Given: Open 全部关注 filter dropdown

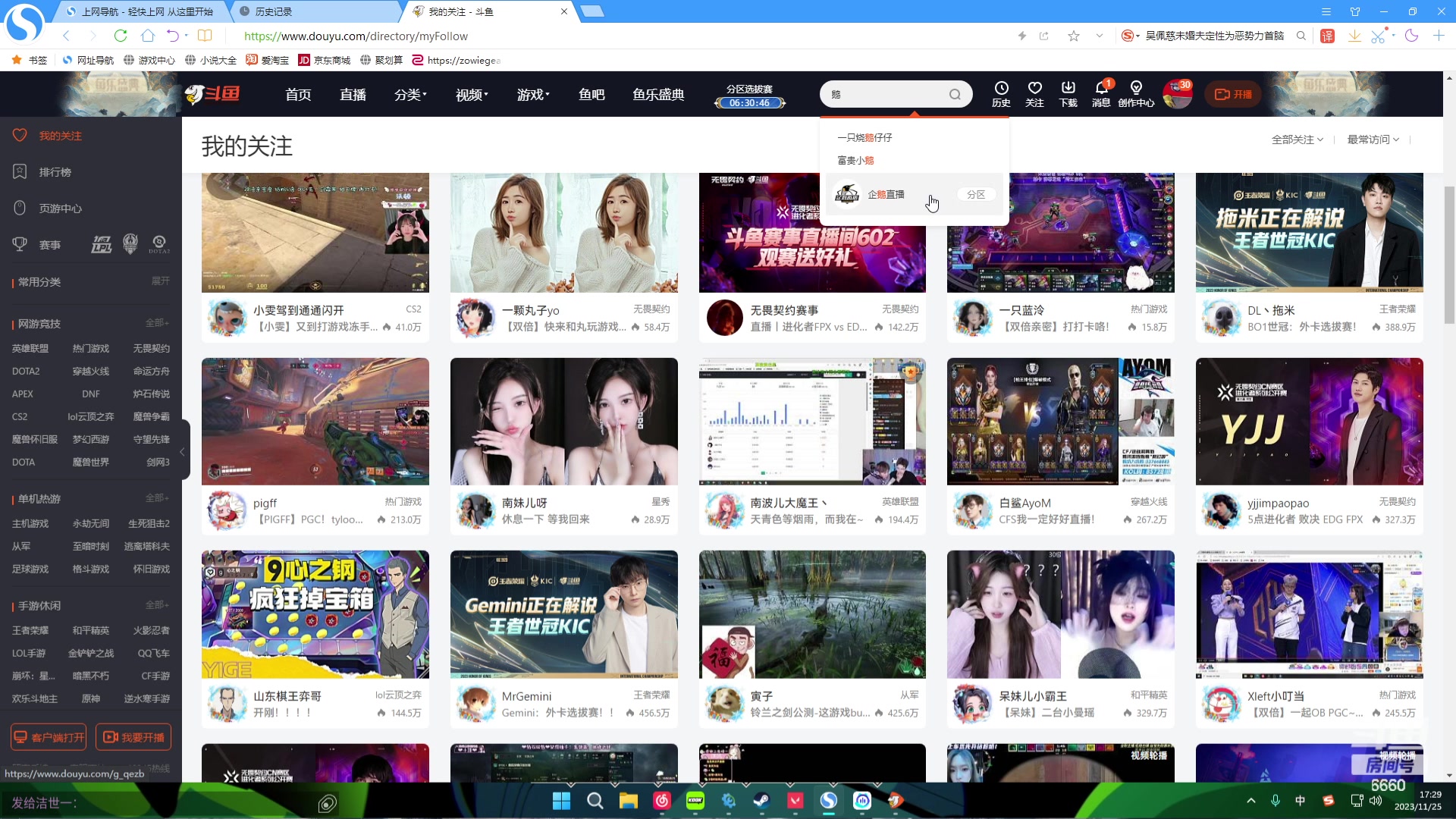Looking at the screenshot, I should point(1298,140).
